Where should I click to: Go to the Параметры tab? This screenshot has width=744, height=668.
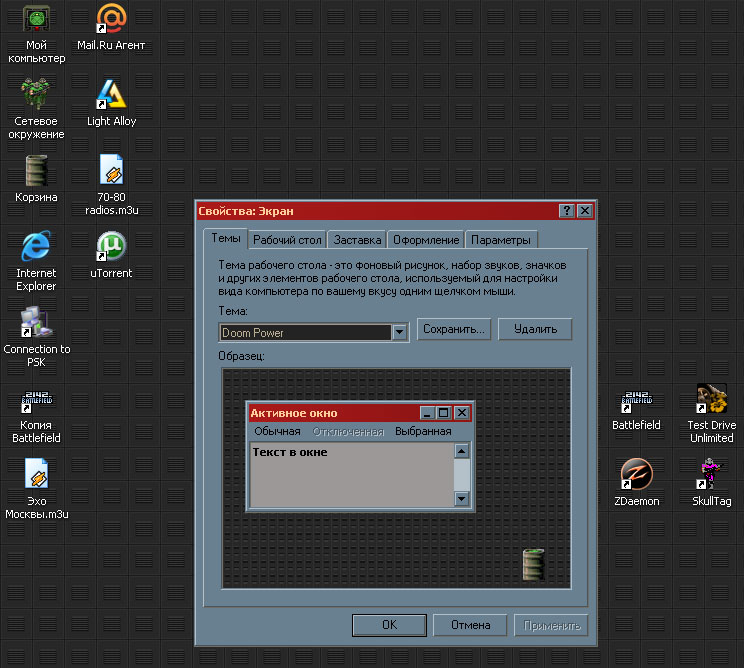tap(502, 240)
